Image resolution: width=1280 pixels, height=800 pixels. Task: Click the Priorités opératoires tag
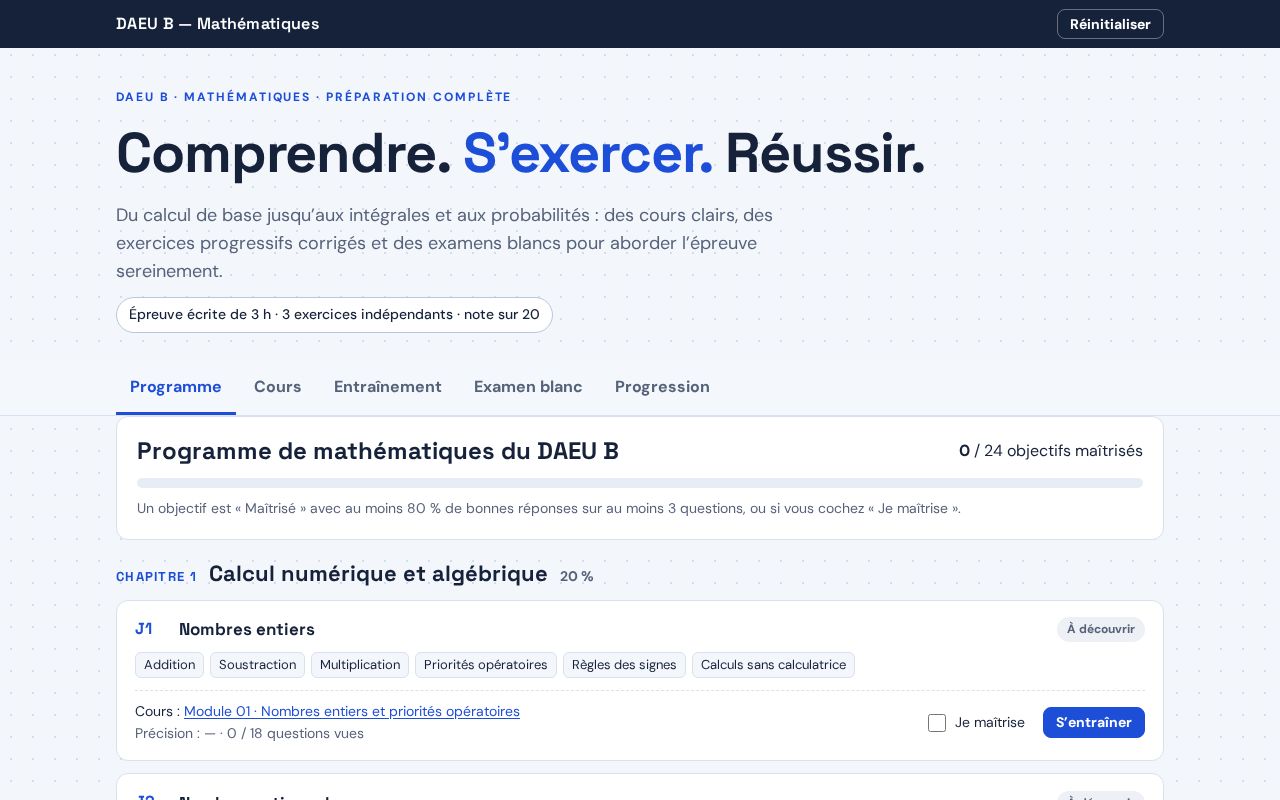pyautogui.click(x=486, y=665)
